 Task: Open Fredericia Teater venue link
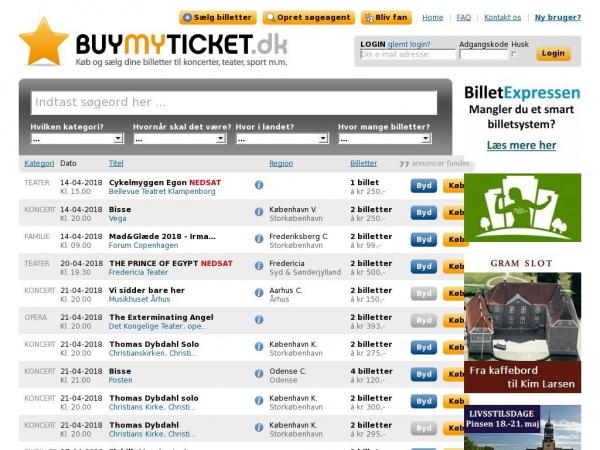[x=138, y=272]
